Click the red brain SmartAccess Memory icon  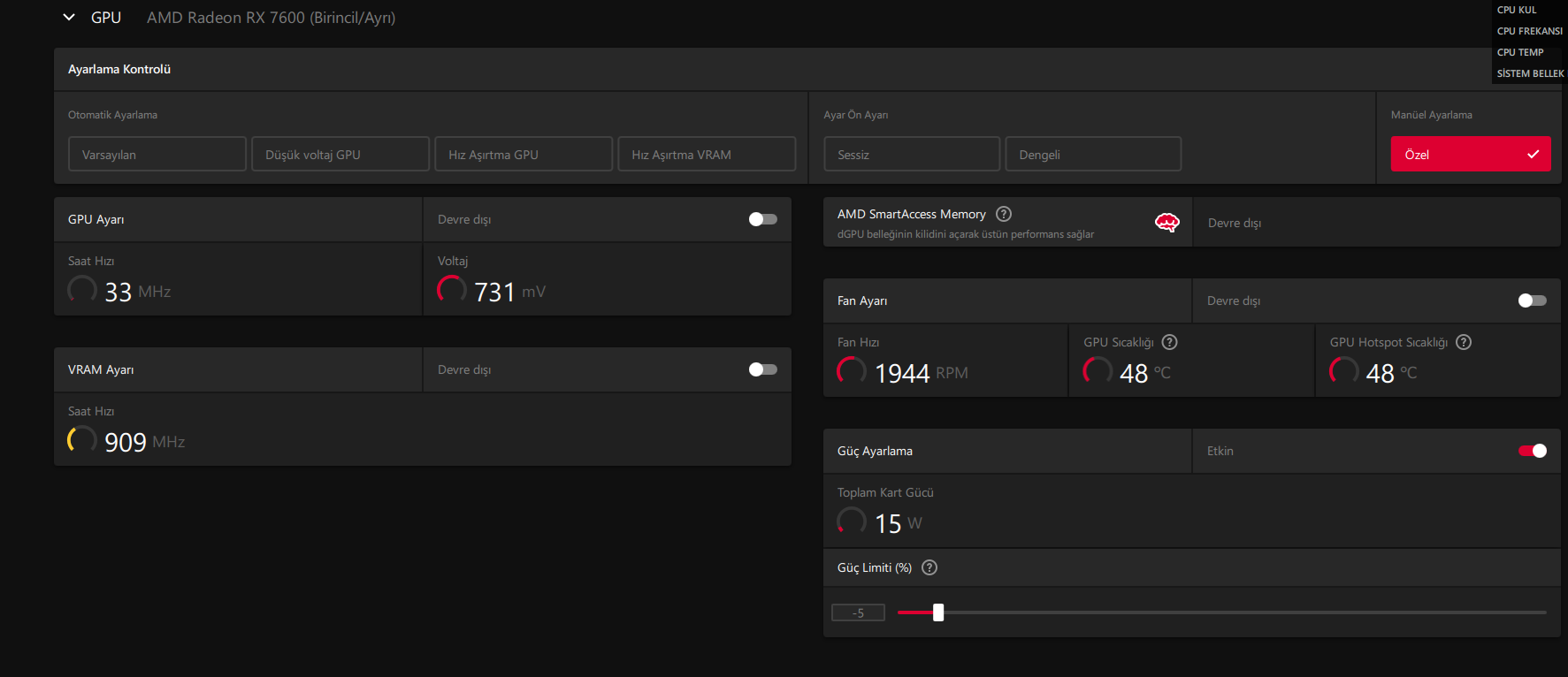click(1167, 223)
